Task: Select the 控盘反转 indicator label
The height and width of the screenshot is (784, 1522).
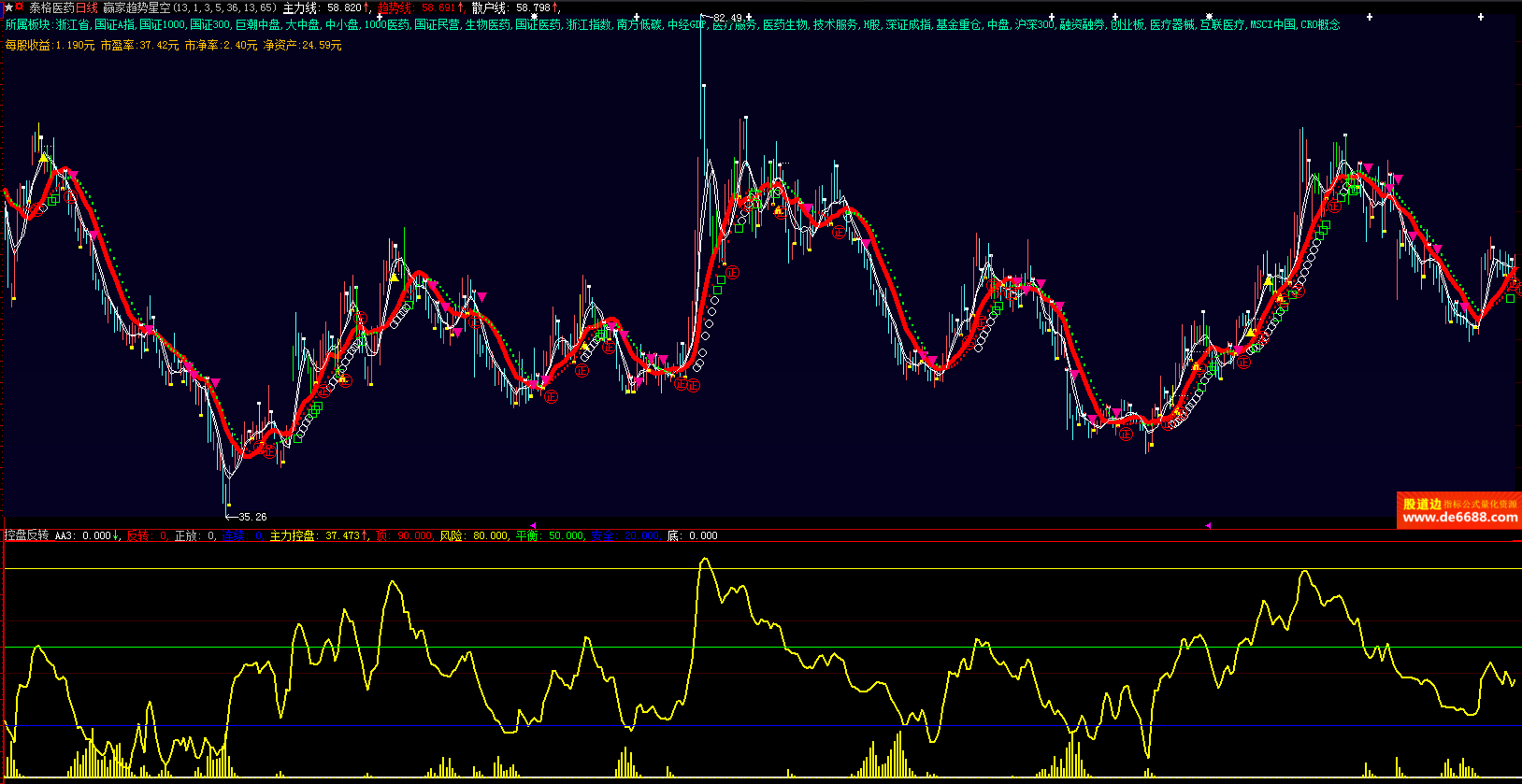Action: pyautogui.click(x=26, y=536)
